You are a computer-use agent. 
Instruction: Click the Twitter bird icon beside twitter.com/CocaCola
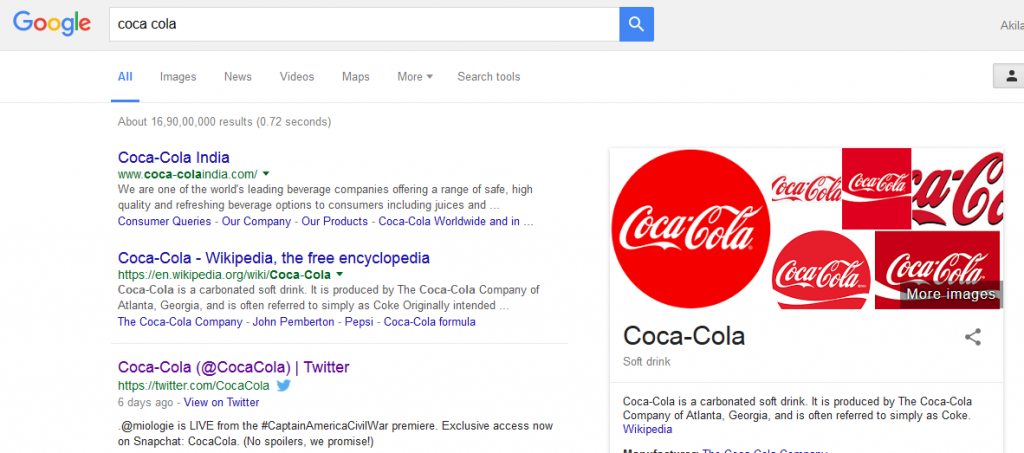[x=283, y=385]
